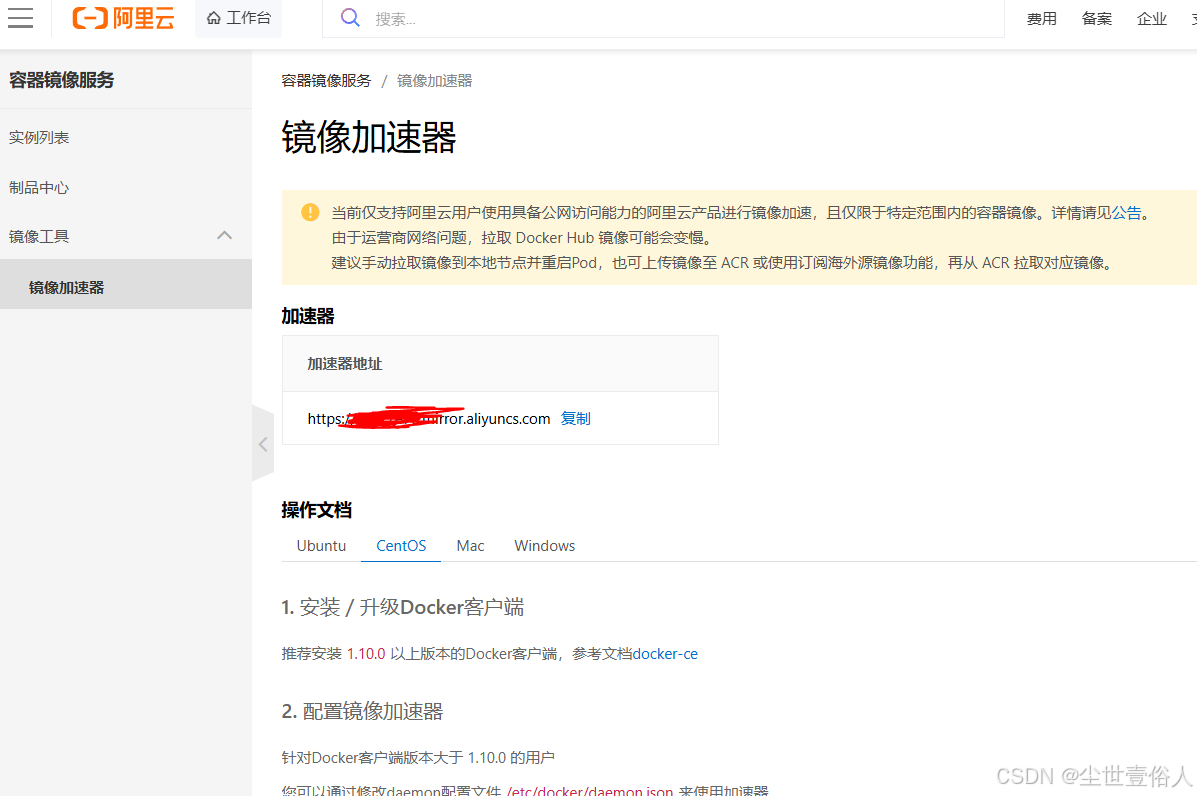Image resolution: width=1197 pixels, height=796 pixels.
Task: Open the docker-ce documentation link
Action: coord(665,654)
